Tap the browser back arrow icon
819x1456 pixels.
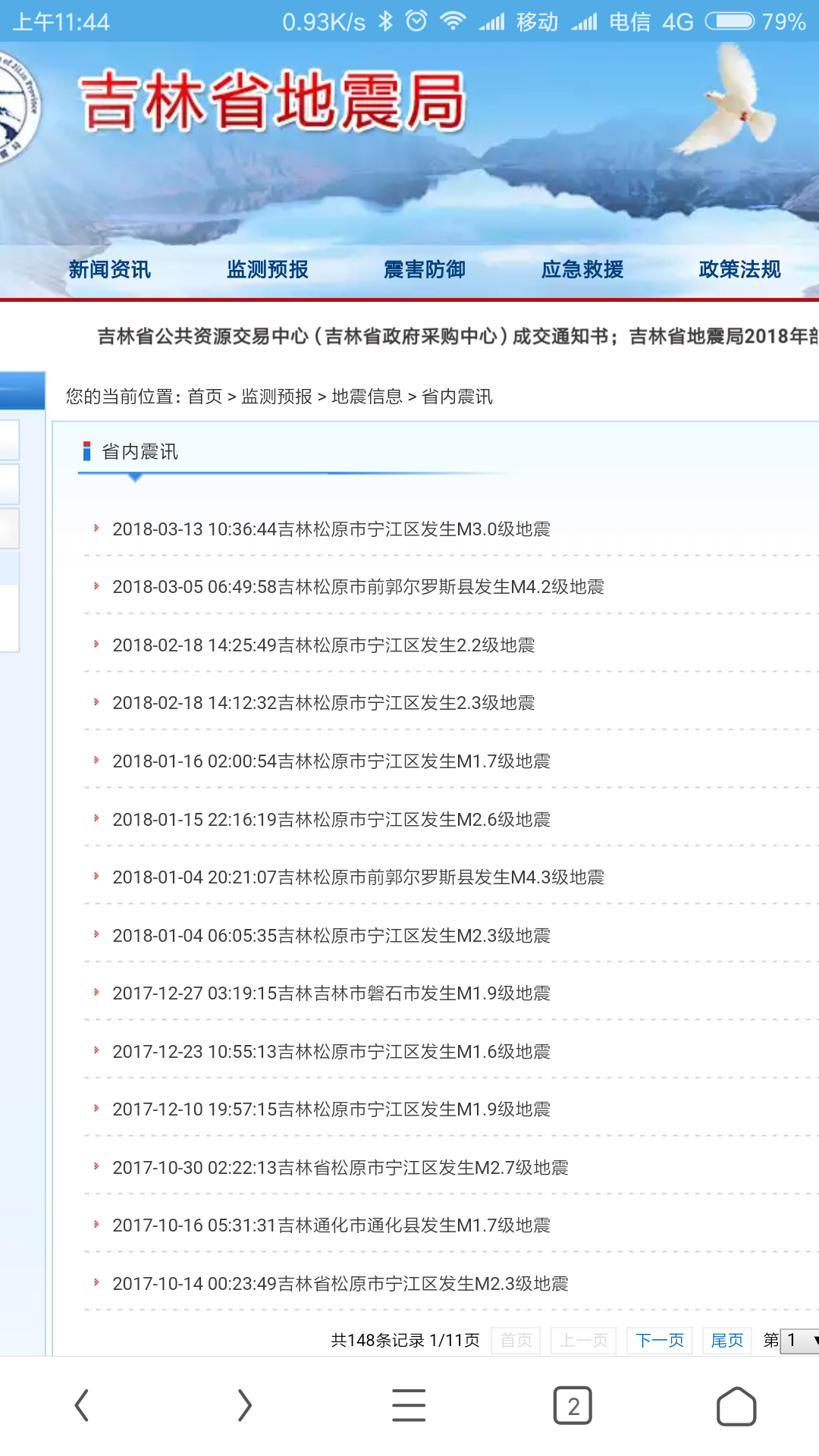point(82,1405)
